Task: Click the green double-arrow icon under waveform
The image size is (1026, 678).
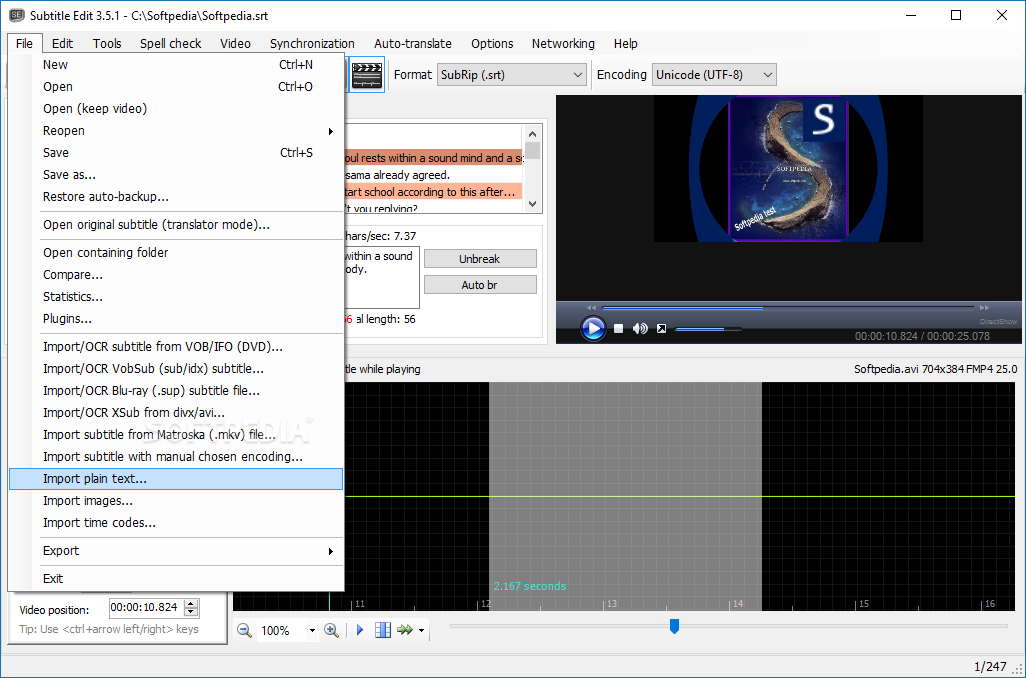Action: (x=404, y=630)
